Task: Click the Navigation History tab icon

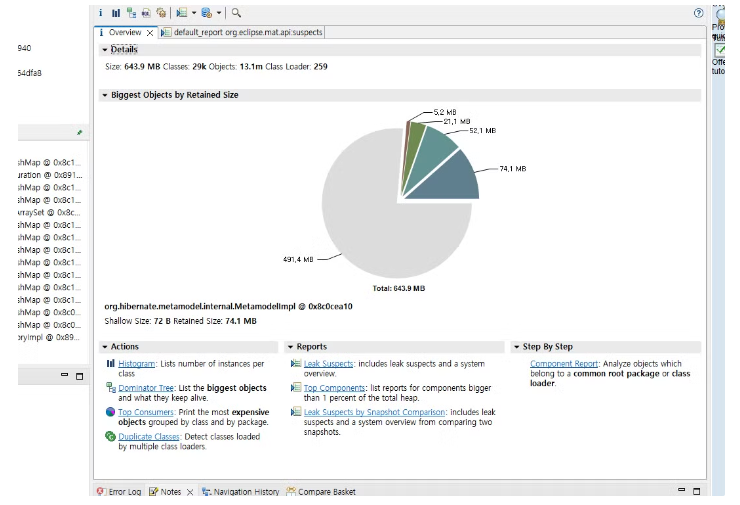Action: coord(206,491)
